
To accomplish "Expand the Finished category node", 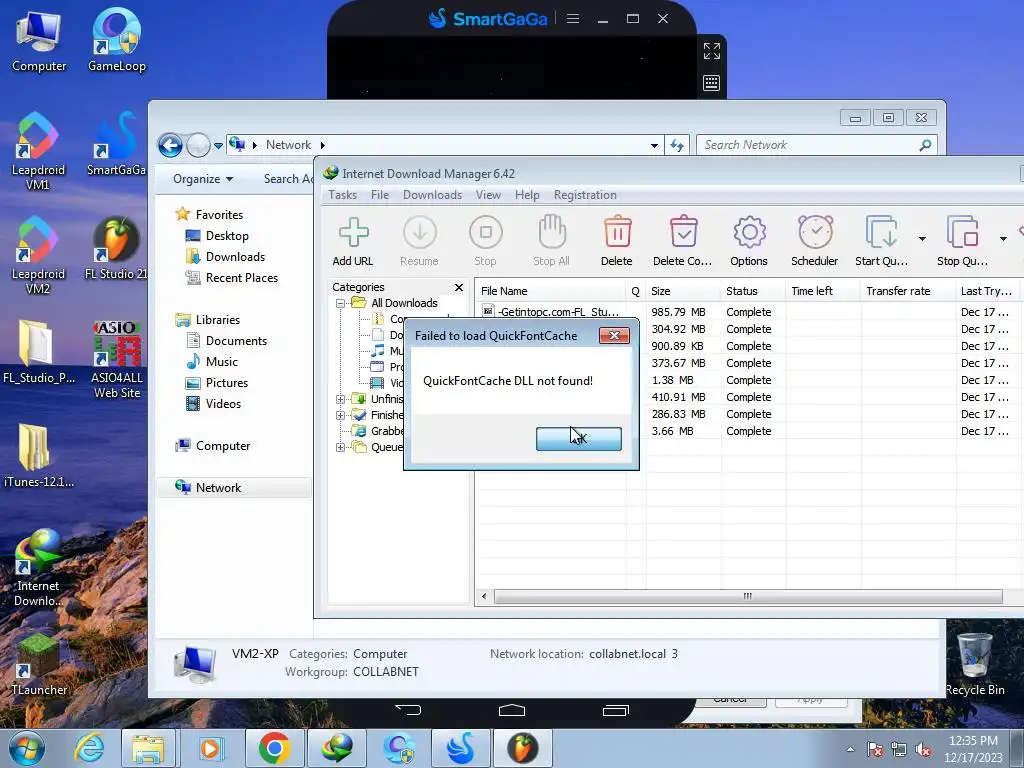I will pos(340,415).
